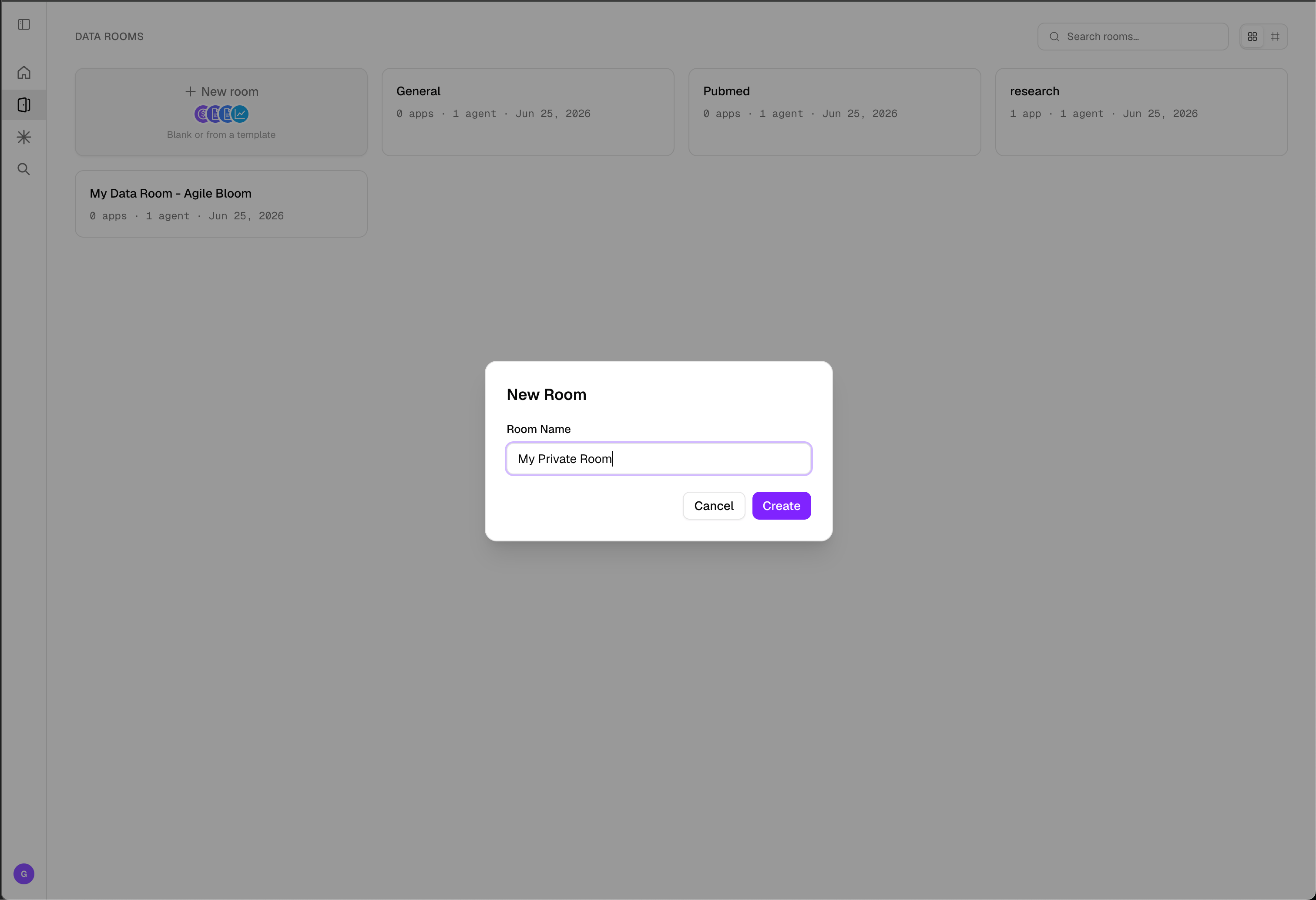Viewport: 1316px width, 900px height.
Task: Click the Create button
Action: 782,506
